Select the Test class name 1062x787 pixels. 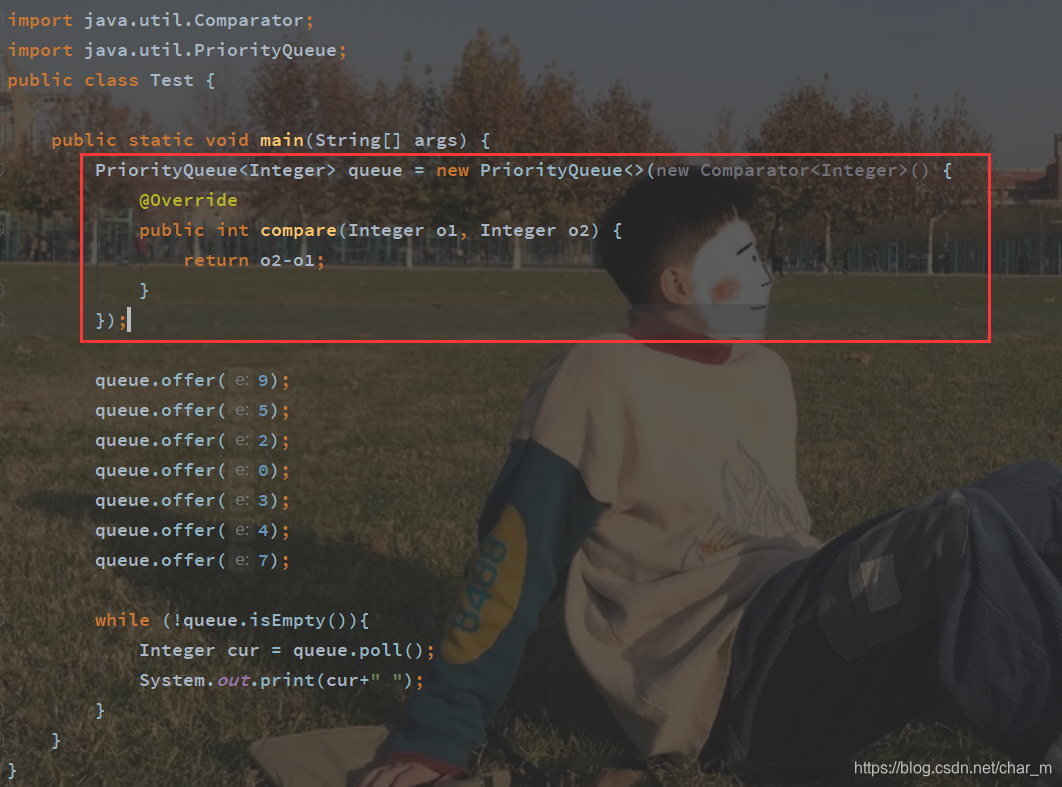(172, 81)
